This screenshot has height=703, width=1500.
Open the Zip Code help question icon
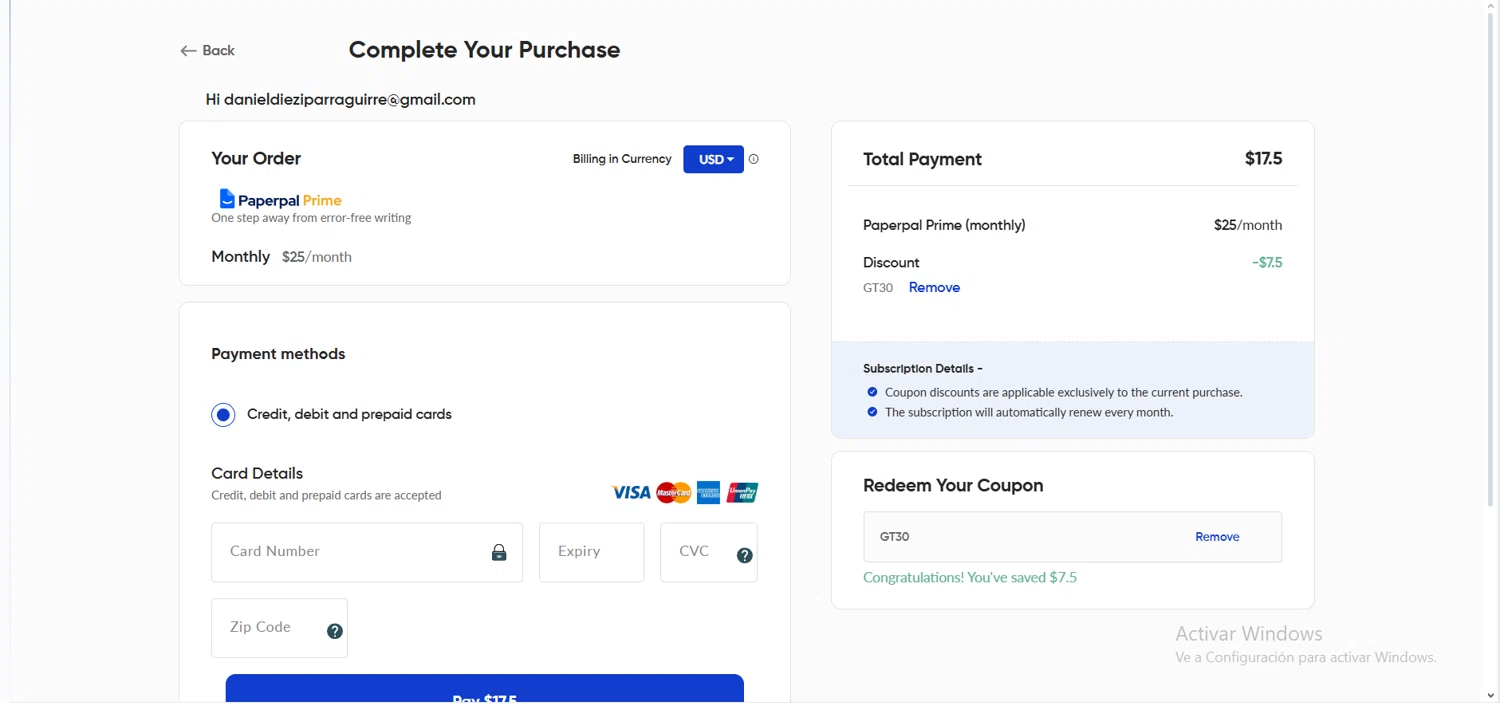pos(335,631)
